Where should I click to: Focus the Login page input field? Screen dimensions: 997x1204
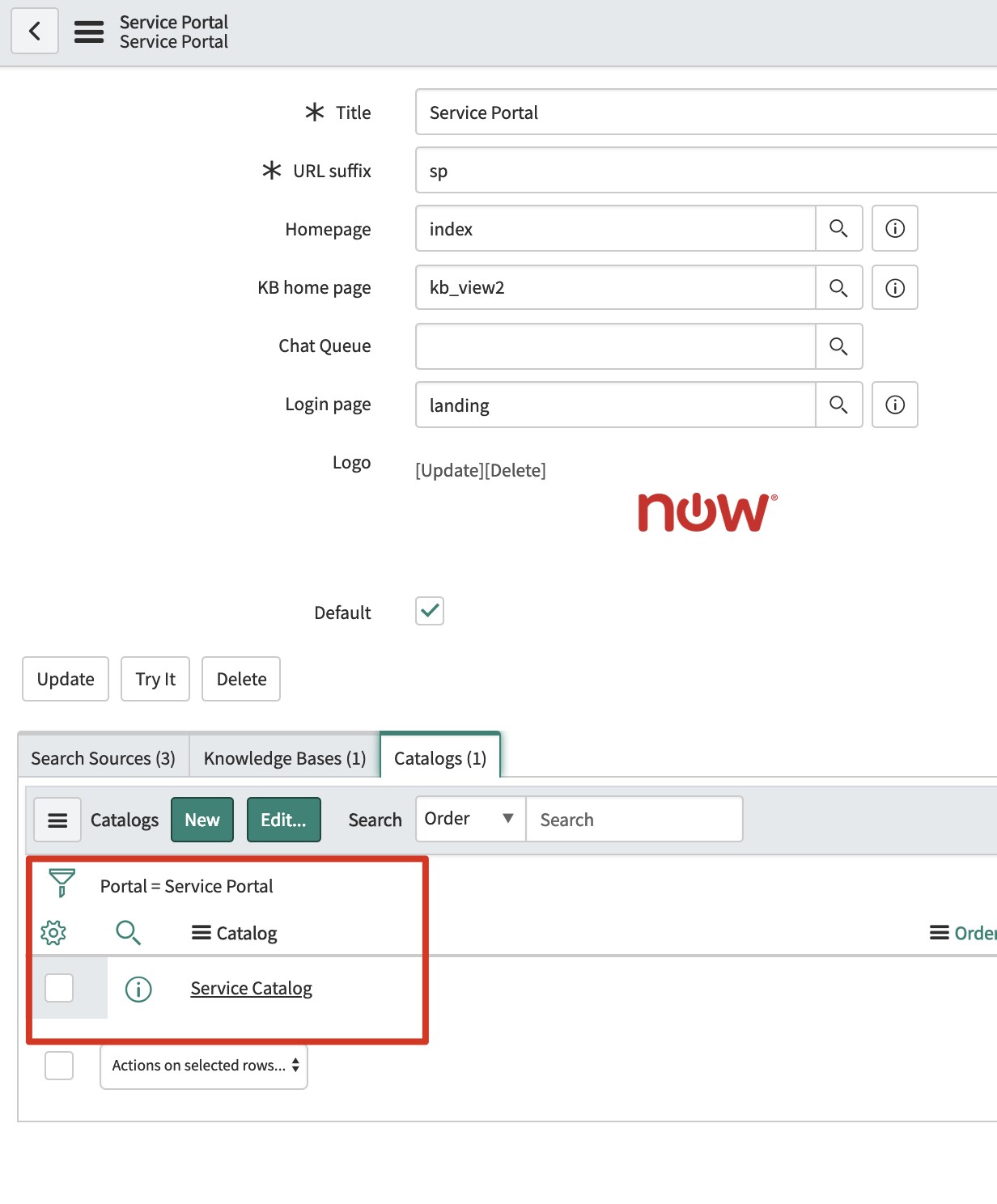click(x=615, y=405)
